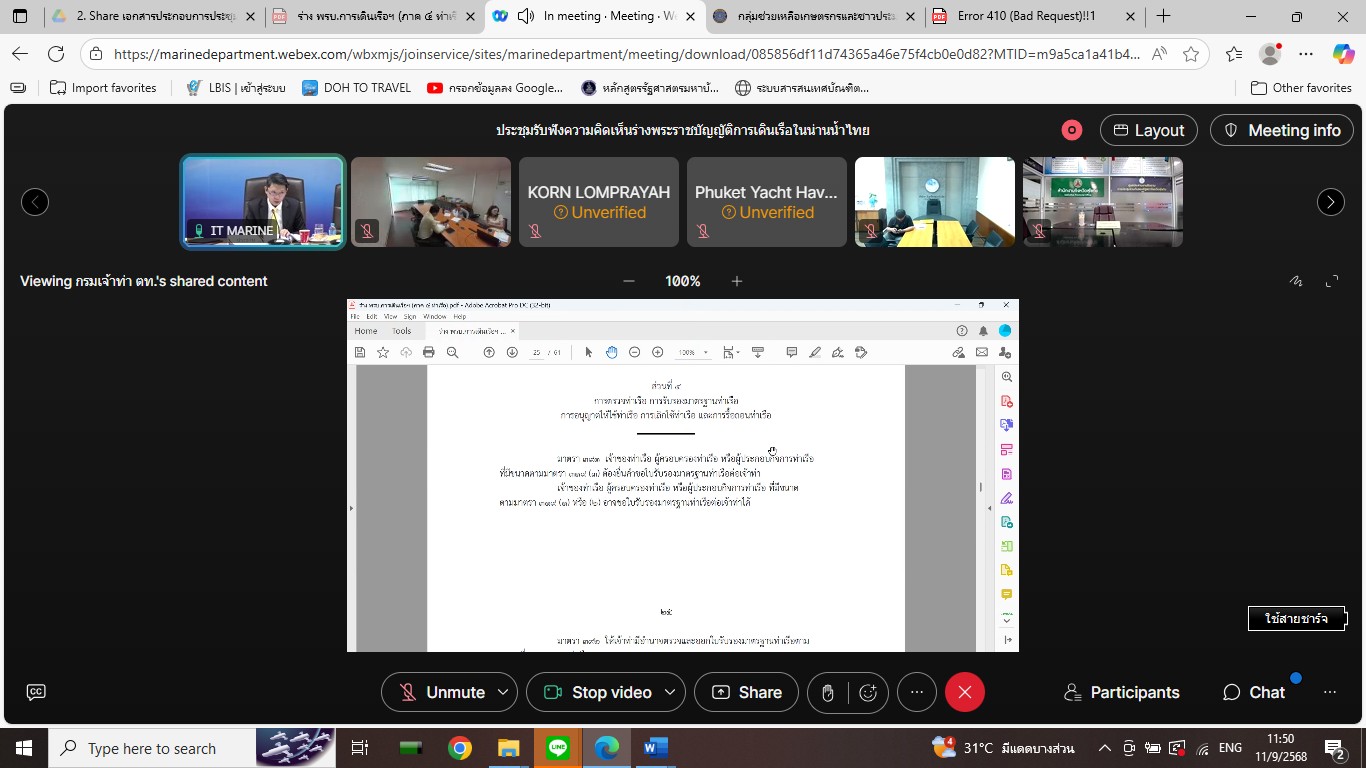Open the Layout options
The height and width of the screenshot is (768, 1366).
1148,130
